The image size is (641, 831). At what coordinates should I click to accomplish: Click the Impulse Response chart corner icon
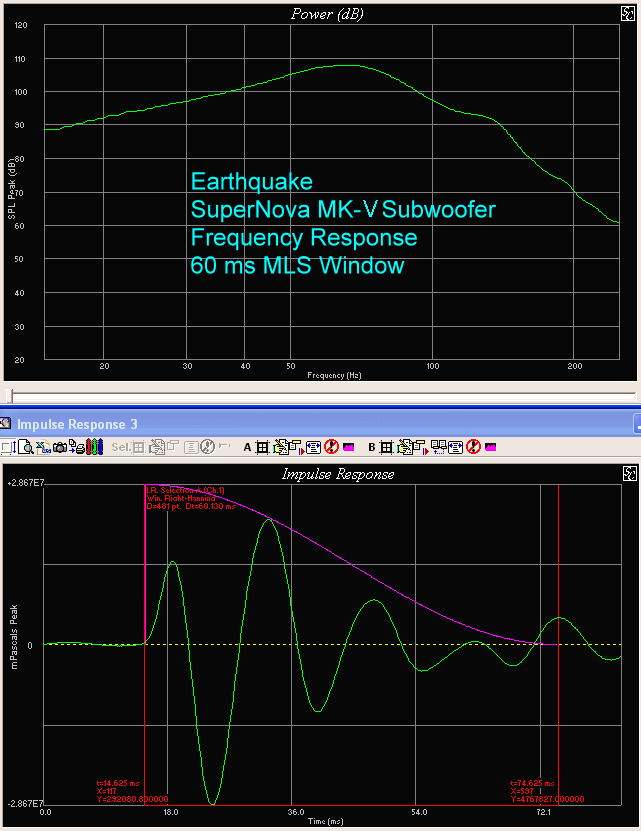(x=629, y=473)
